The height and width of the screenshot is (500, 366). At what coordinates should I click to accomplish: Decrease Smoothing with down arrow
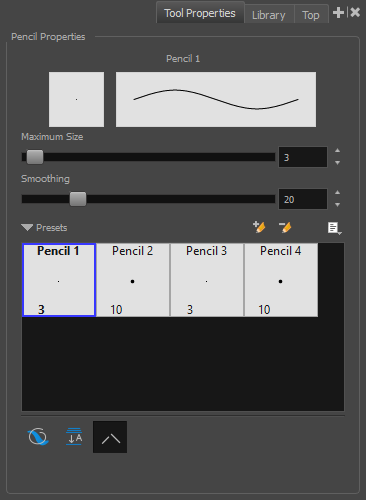pos(338,205)
